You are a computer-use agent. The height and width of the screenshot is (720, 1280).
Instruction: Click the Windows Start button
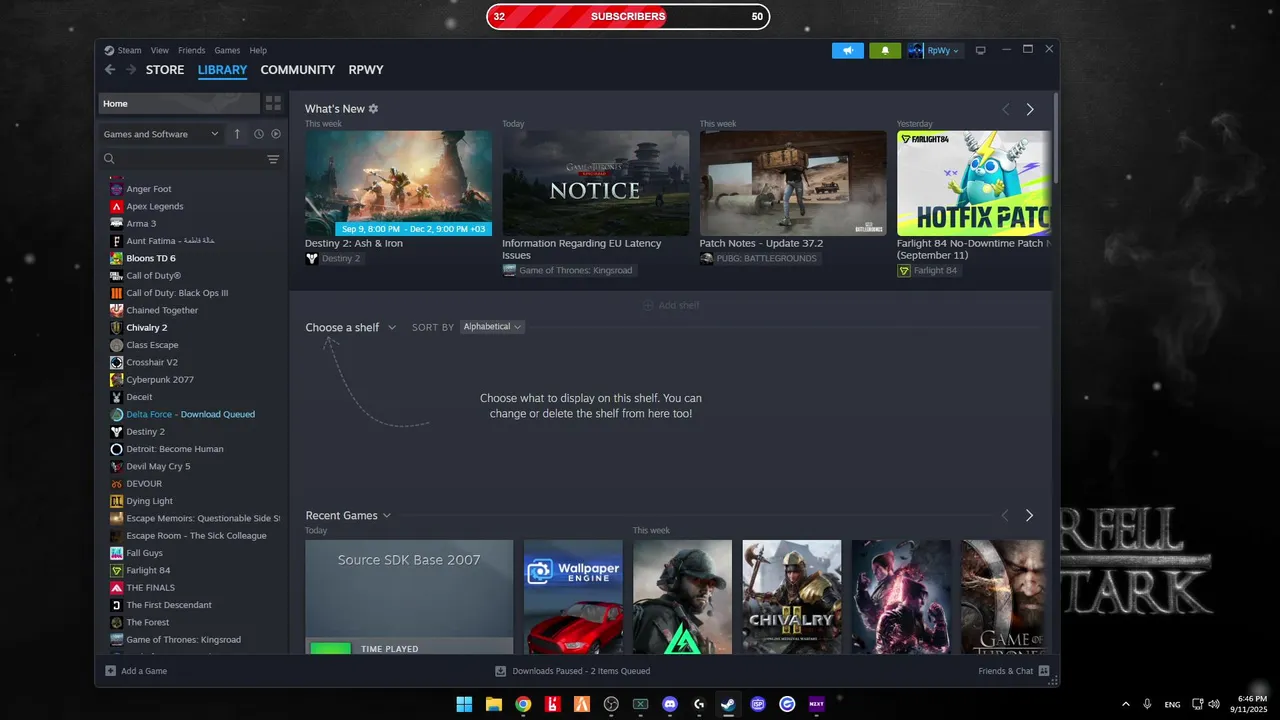point(464,704)
